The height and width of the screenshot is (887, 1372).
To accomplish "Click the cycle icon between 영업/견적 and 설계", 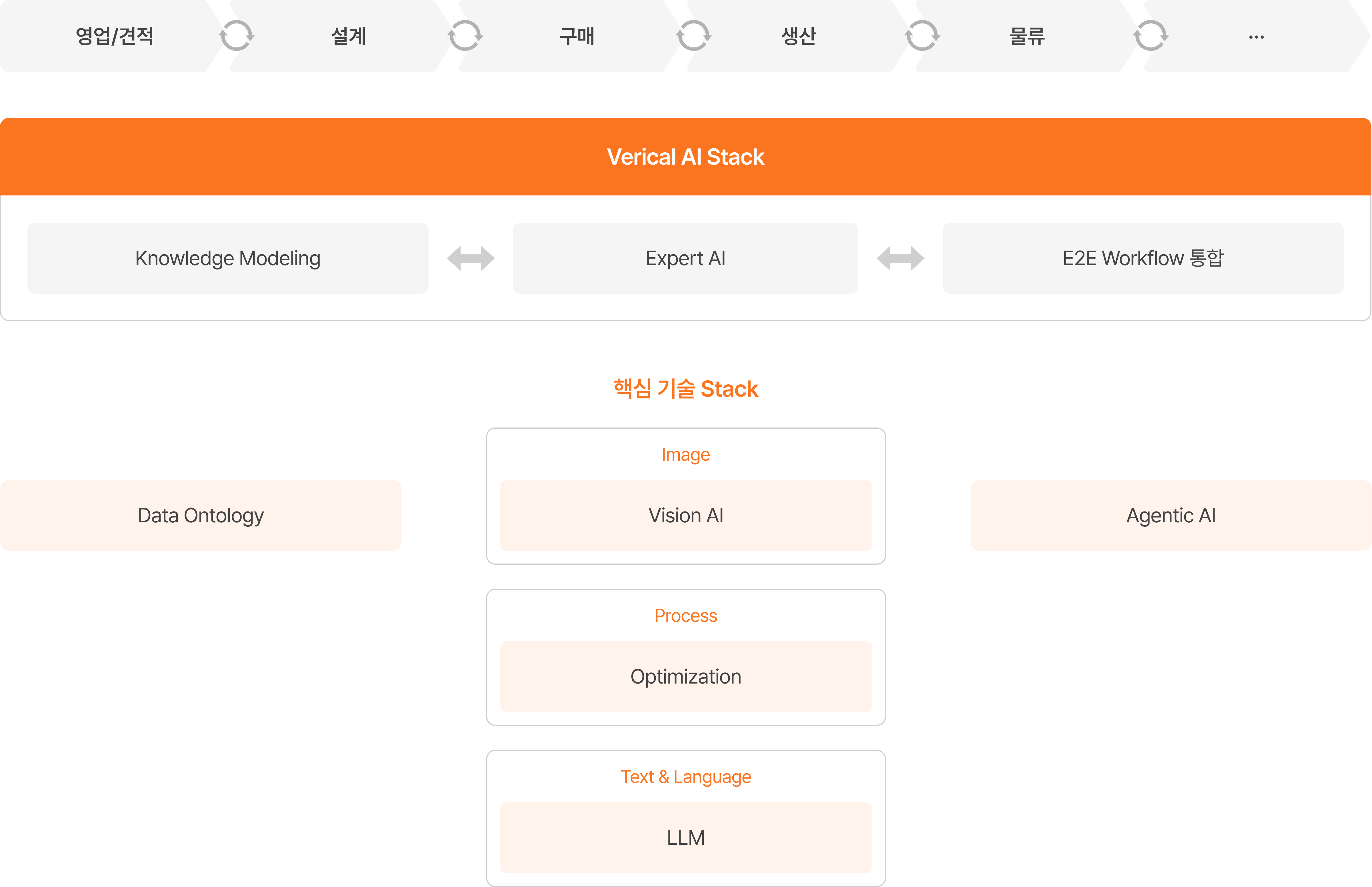I will click(x=237, y=36).
